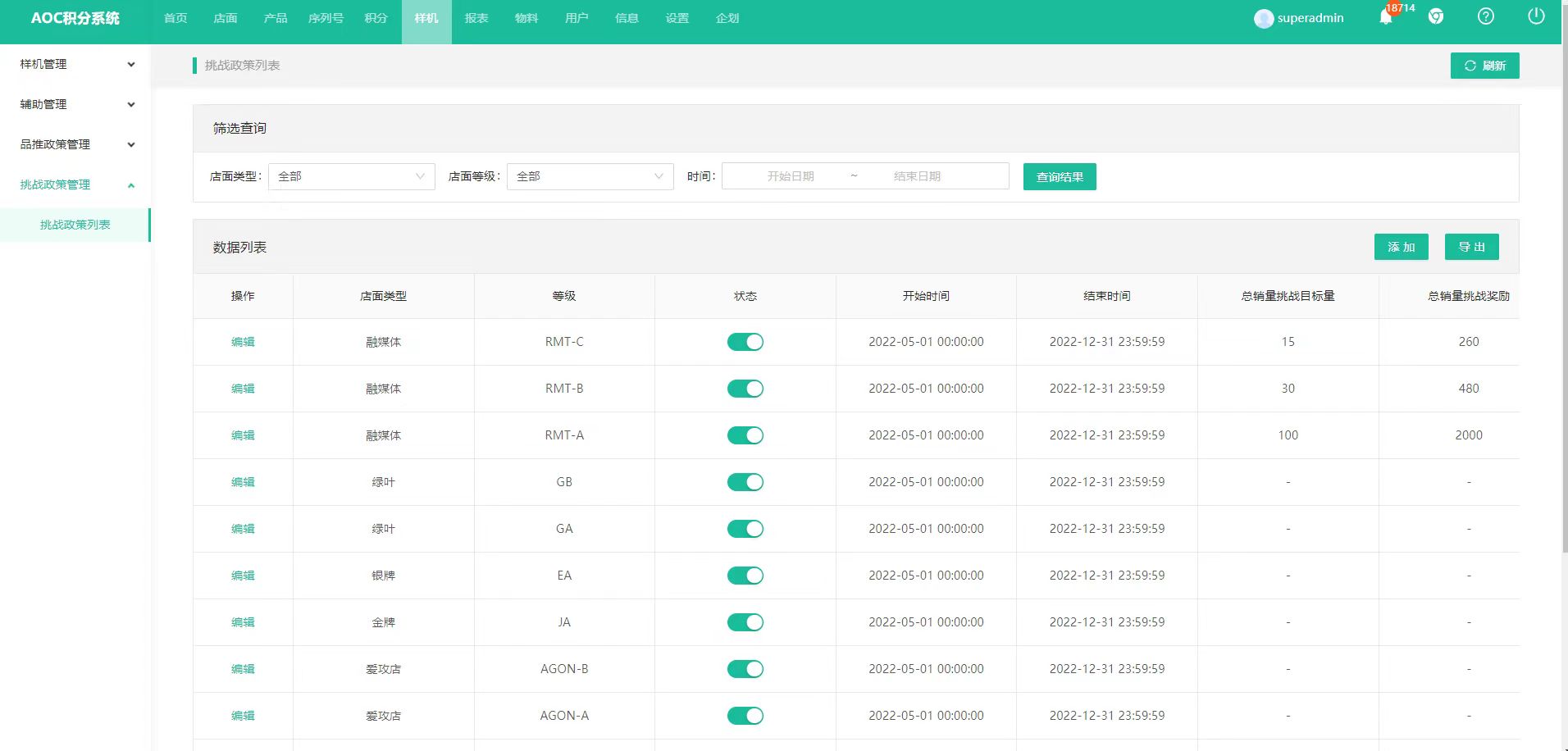The image size is (1568, 751).
Task: Click the Chrome browser icon in header
Action: [x=1436, y=16]
